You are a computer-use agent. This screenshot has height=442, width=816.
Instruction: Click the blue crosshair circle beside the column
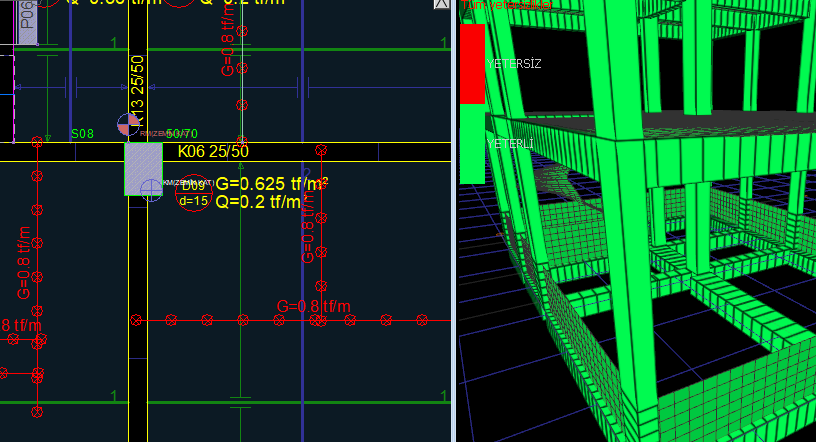151,190
